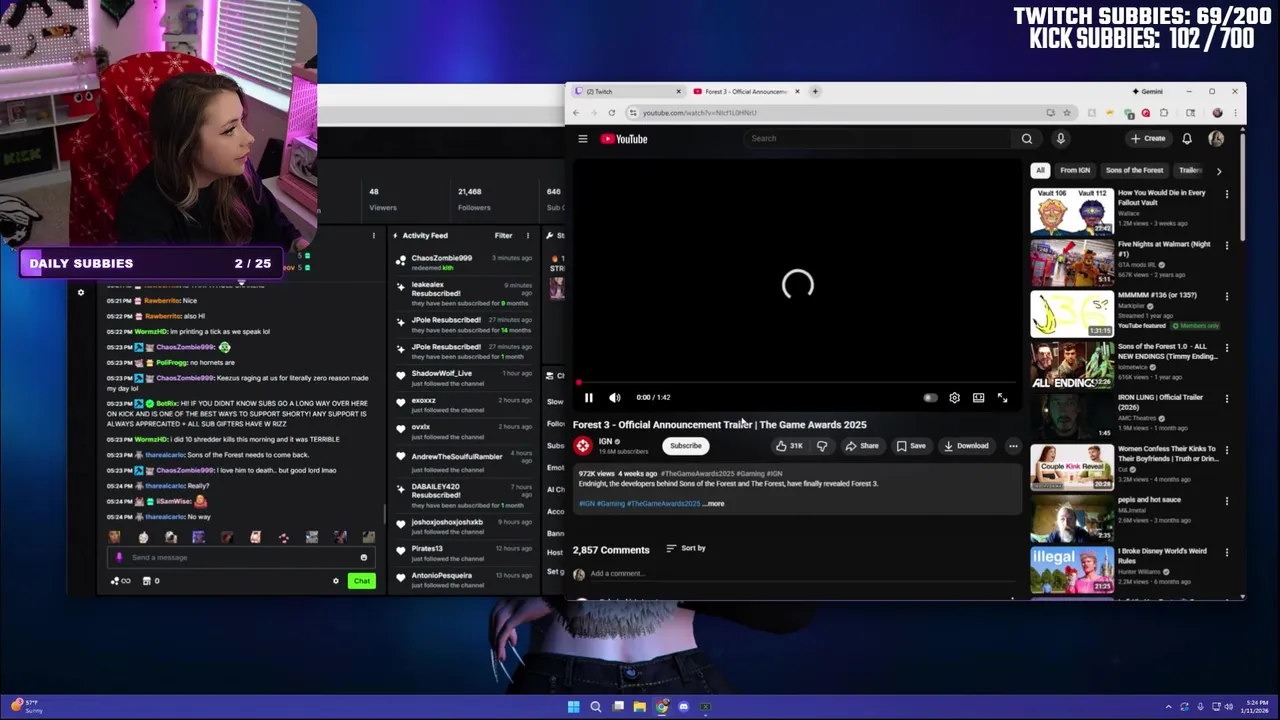Viewport: 1280px width, 720px height.
Task: Subscribe to the IGN channel
Action: pos(686,446)
